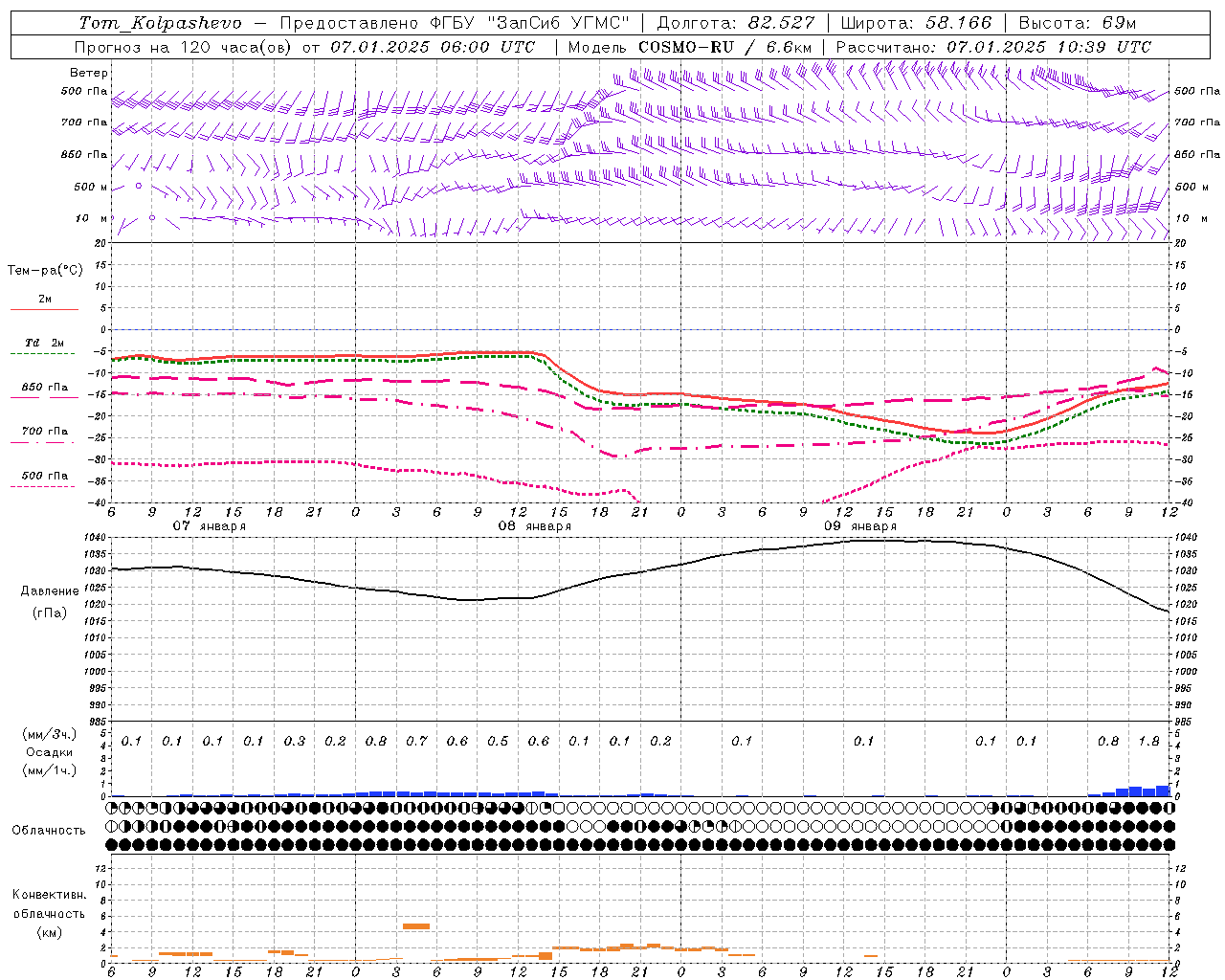Viewport: 1225px width, 980px height.
Task: Click the '850 гПа' temperature legend entry
Action: tap(45, 388)
